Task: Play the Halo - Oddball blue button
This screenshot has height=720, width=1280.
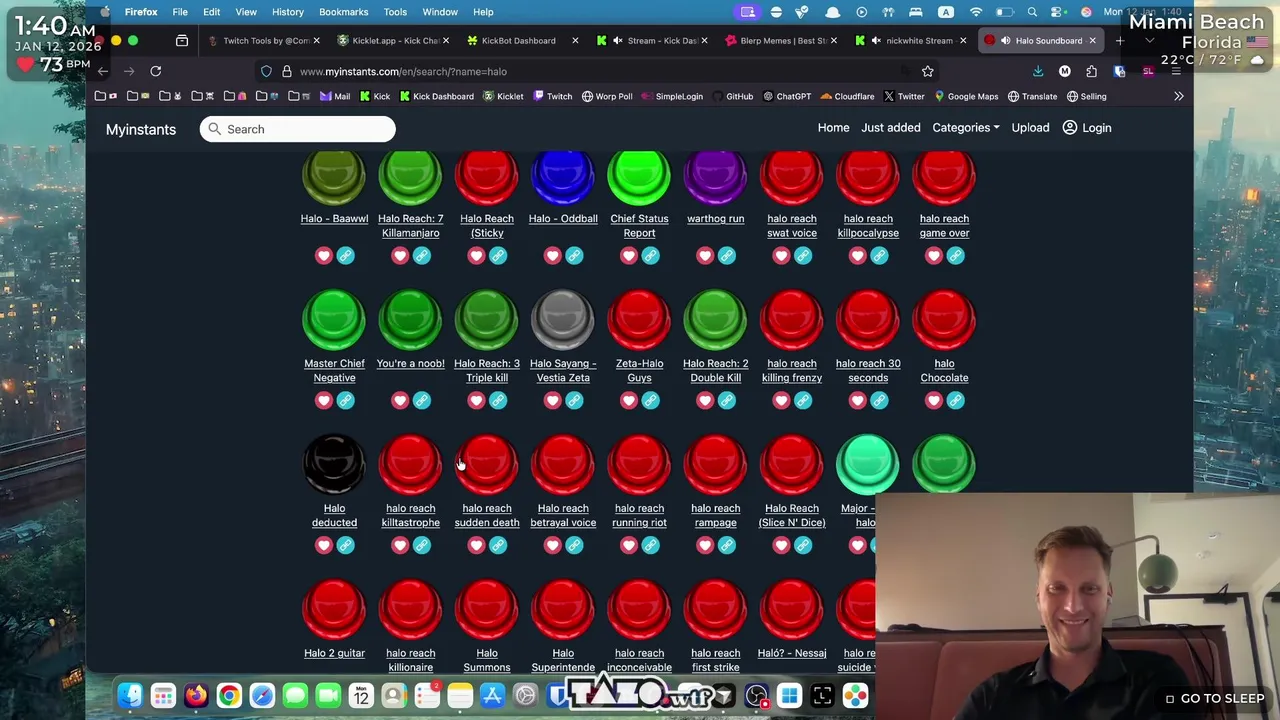Action: click(563, 177)
